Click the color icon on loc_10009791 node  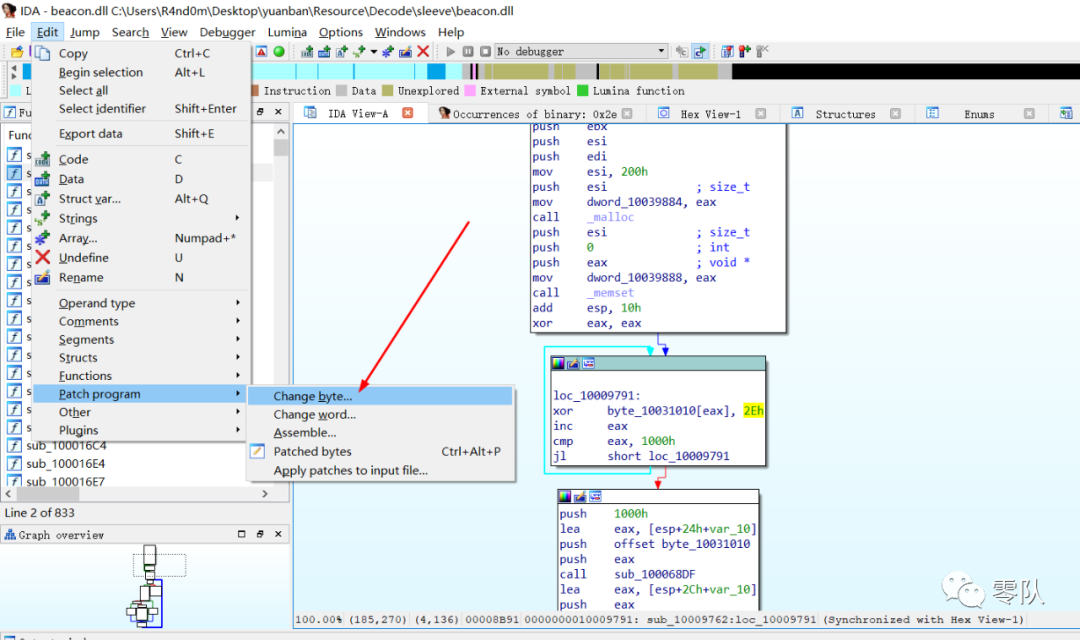point(558,363)
